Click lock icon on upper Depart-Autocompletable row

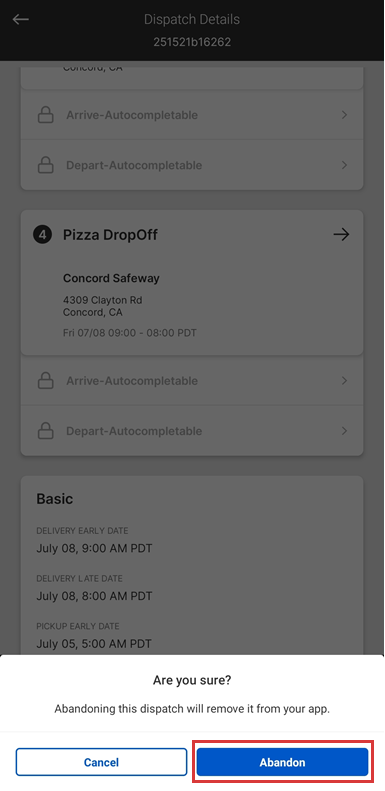coord(46,165)
